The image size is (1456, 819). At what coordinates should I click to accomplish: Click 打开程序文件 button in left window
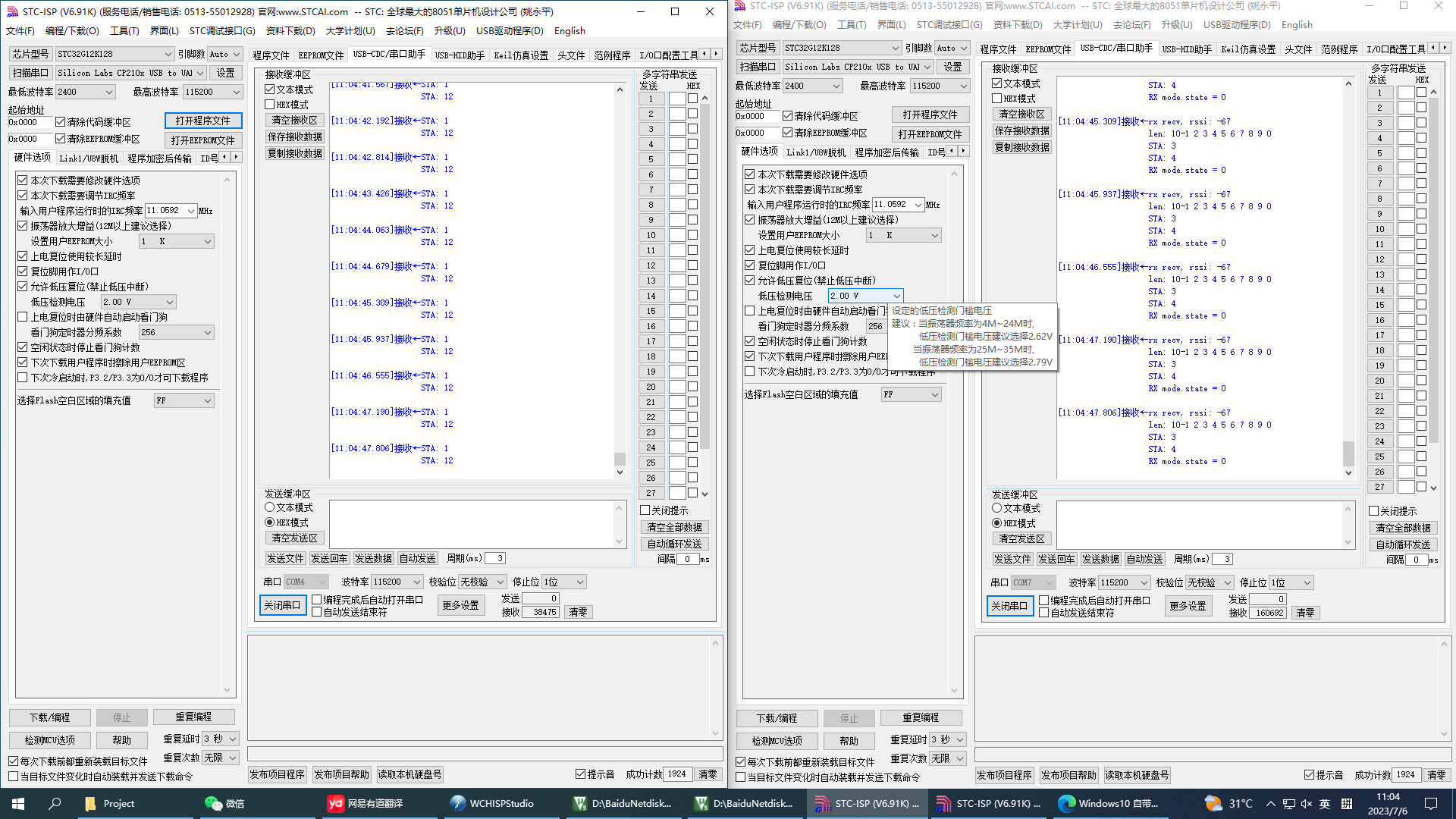tap(203, 121)
